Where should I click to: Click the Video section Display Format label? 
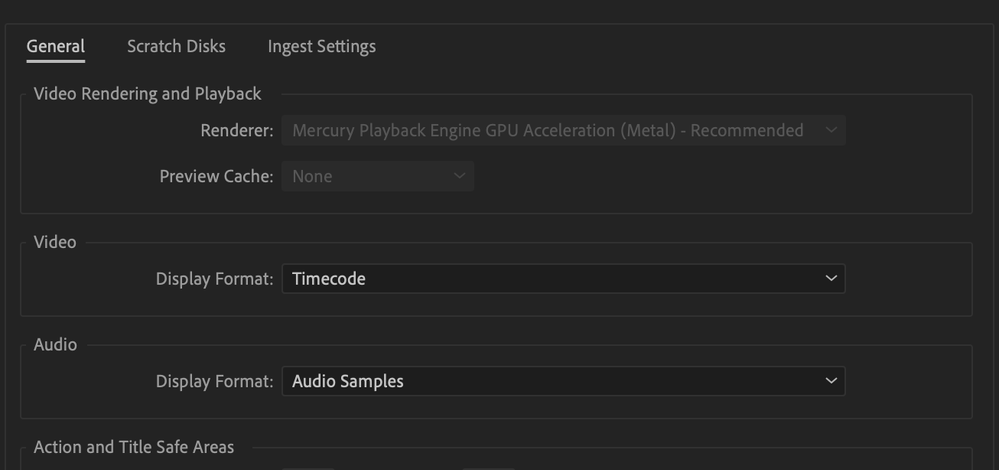point(214,278)
